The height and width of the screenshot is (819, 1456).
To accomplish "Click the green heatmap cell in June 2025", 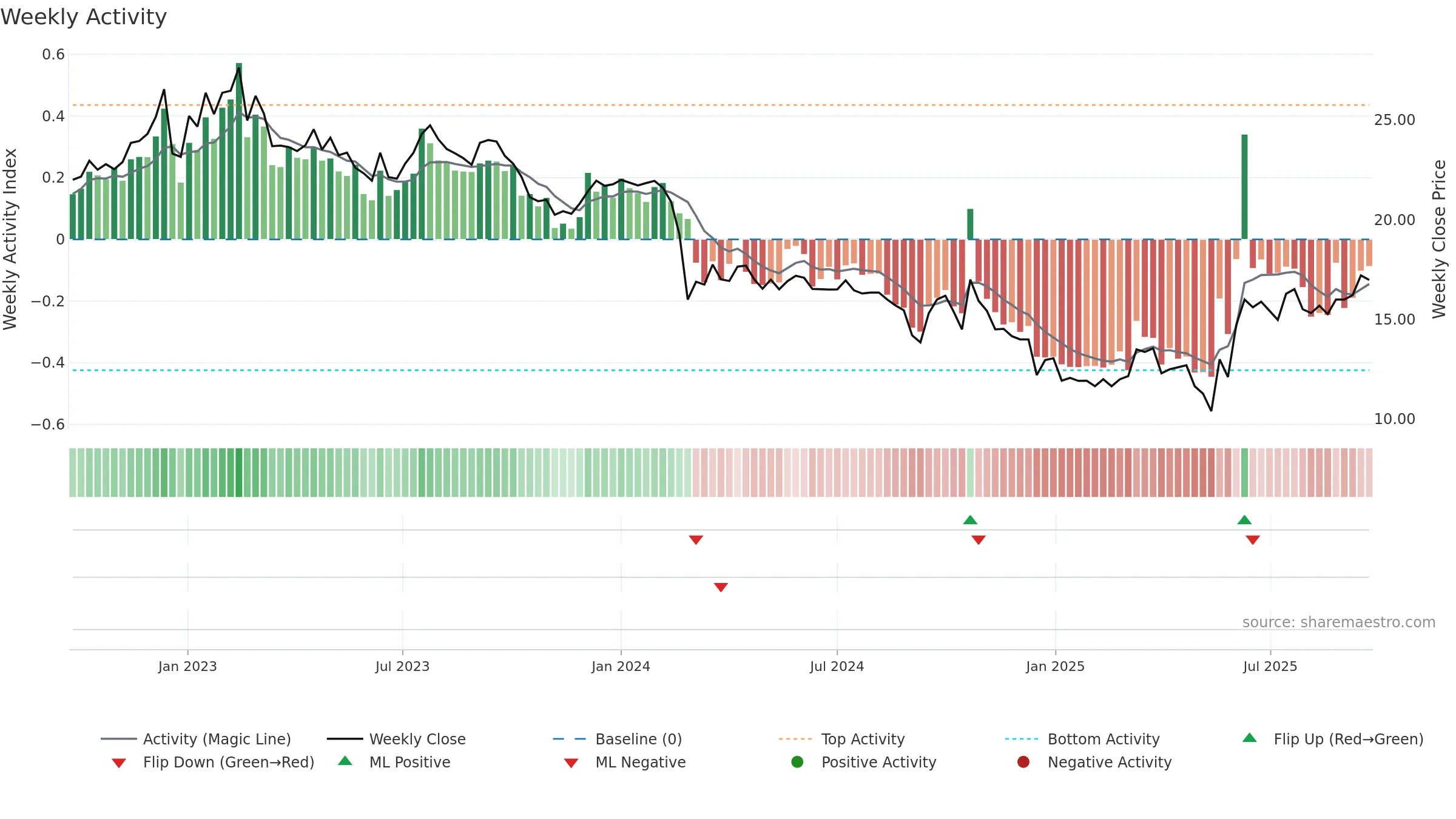I will (1244, 473).
